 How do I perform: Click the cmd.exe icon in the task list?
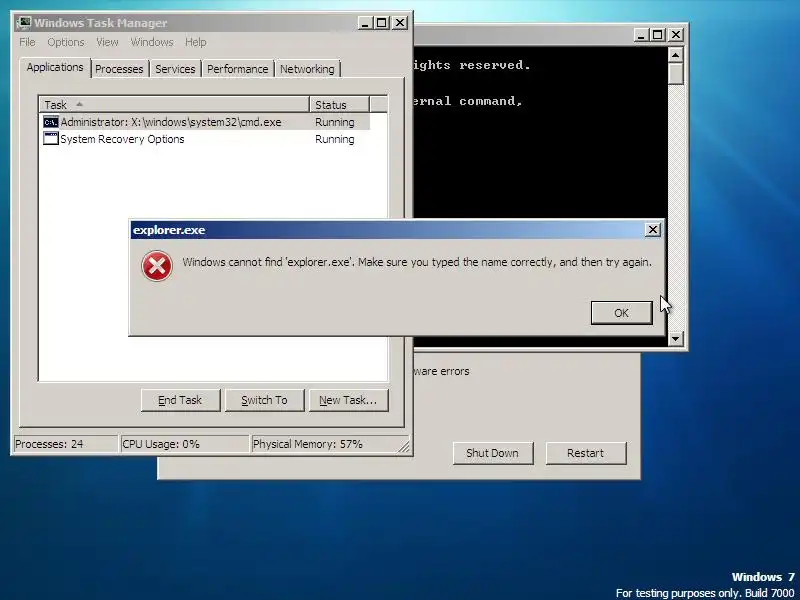(x=51, y=122)
